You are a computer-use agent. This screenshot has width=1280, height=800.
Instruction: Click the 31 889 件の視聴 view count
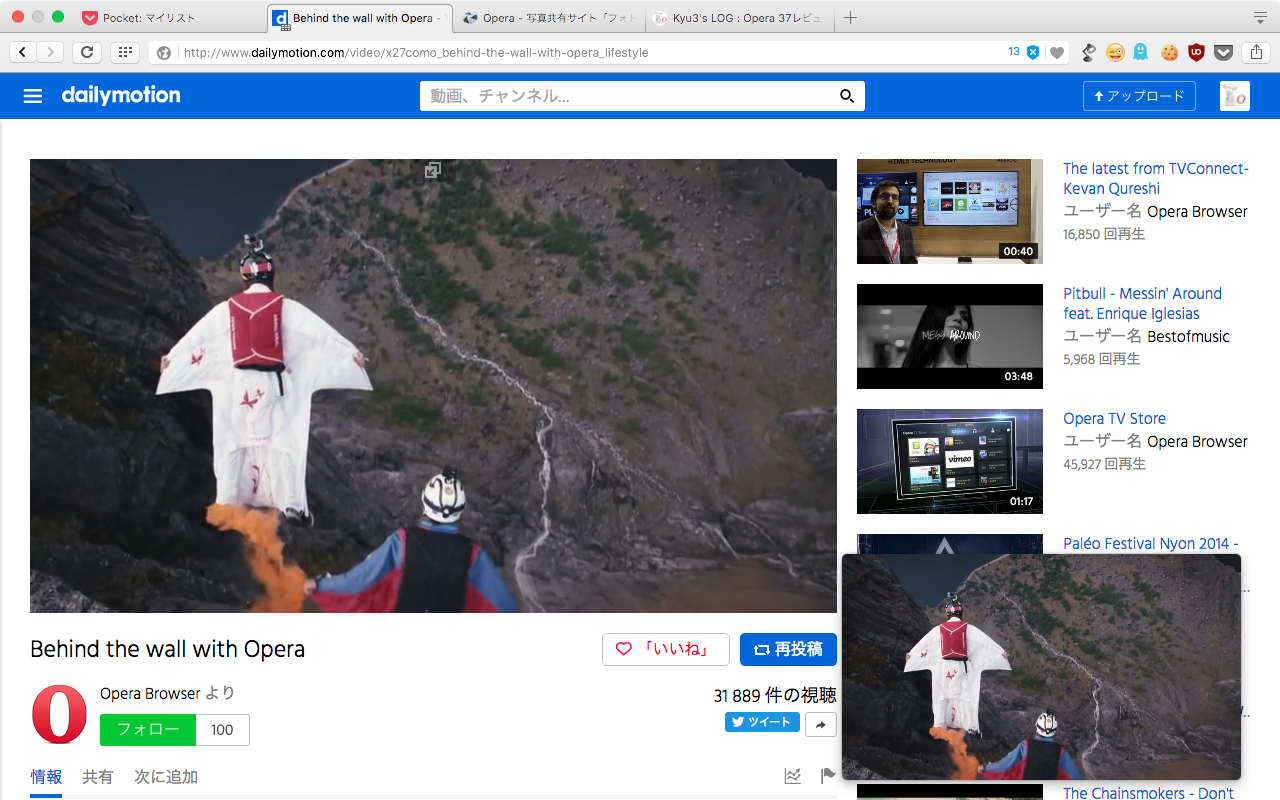(775, 696)
